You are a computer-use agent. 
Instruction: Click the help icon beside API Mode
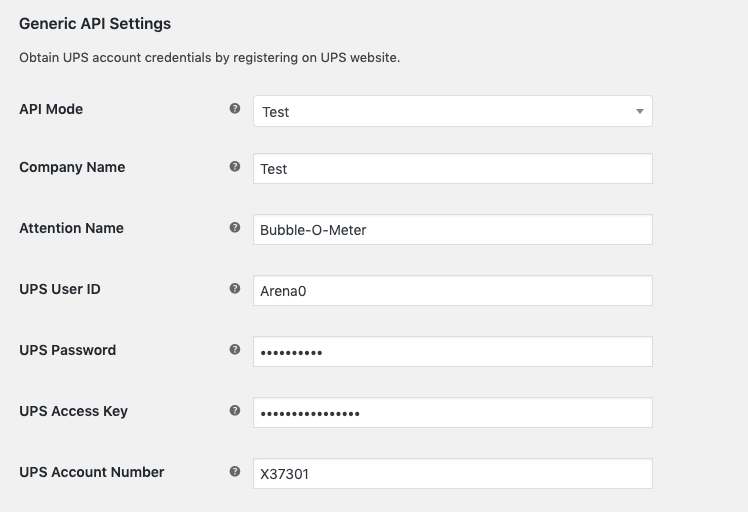coord(235,108)
